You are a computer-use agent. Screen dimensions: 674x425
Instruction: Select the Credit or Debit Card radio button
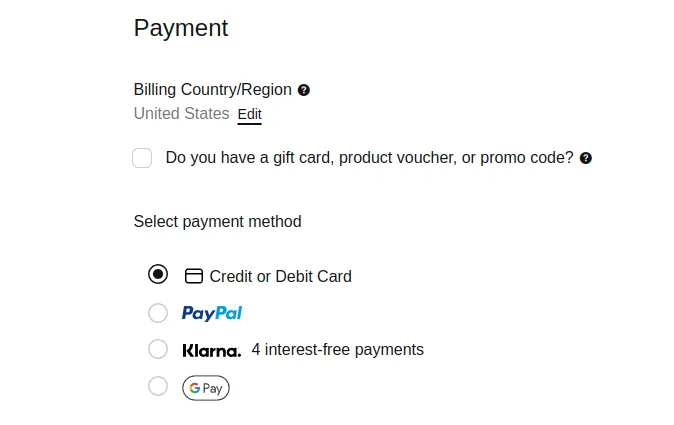pos(157,274)
